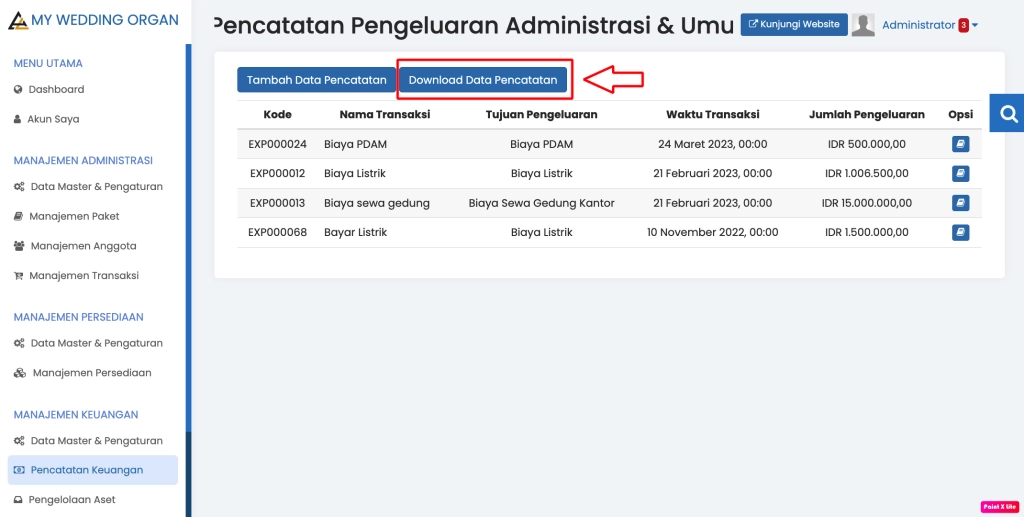Image resolution: width=1024 pixels, height=517 pixels.
Task: Click the Dashboard globe icon
Action: tap(18, 89)
